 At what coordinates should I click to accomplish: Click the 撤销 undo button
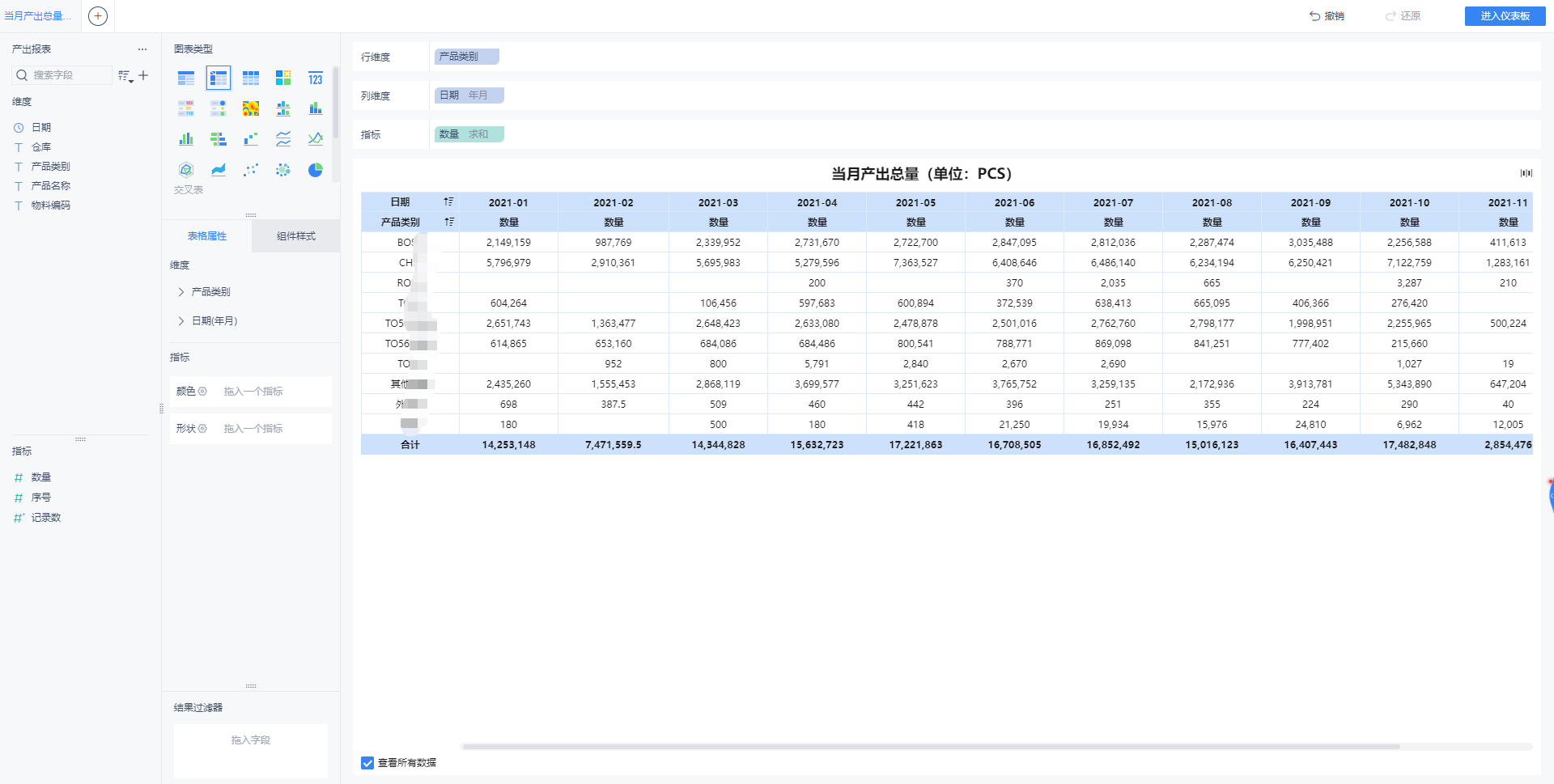[x=1327, y=16]
